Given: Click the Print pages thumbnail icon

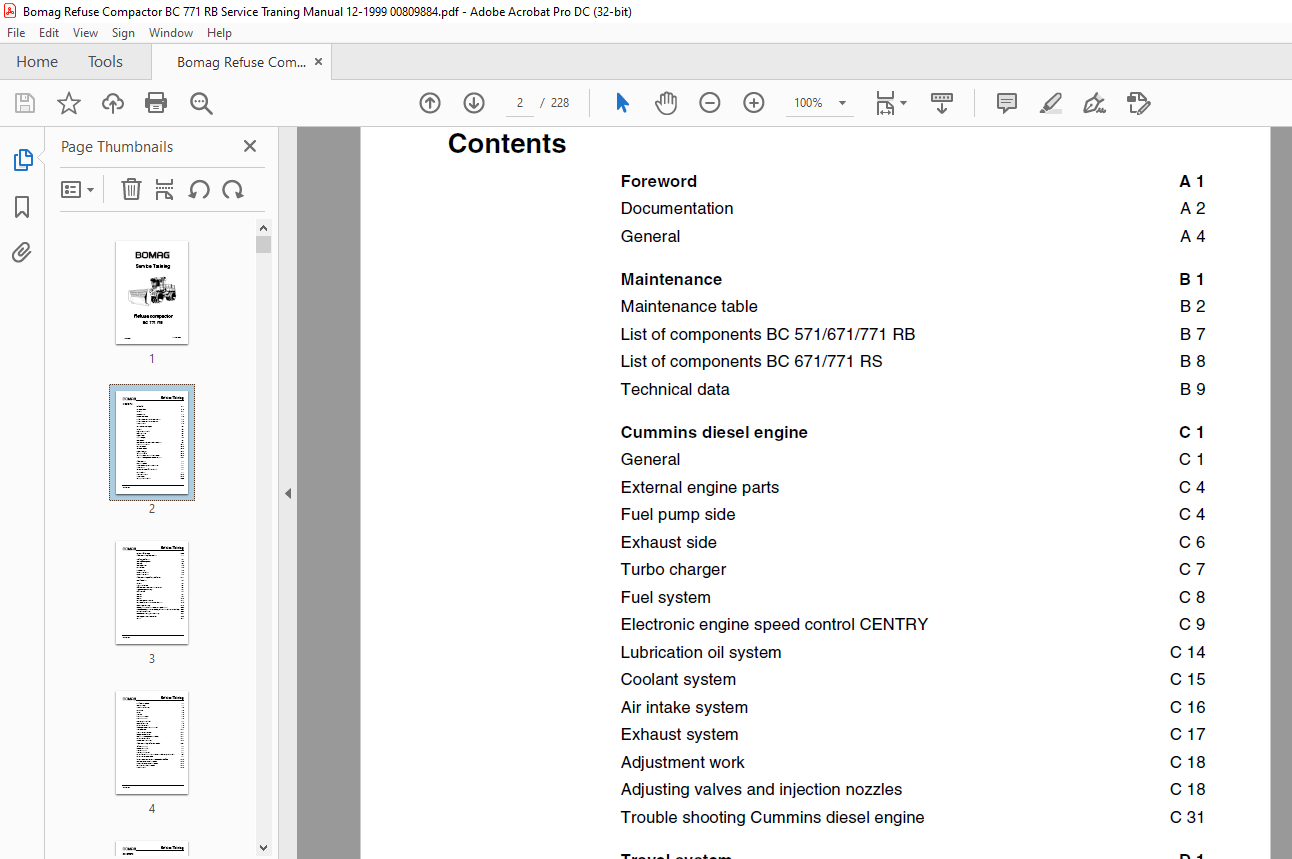Looking at the screenshot, I should [165, 189].
